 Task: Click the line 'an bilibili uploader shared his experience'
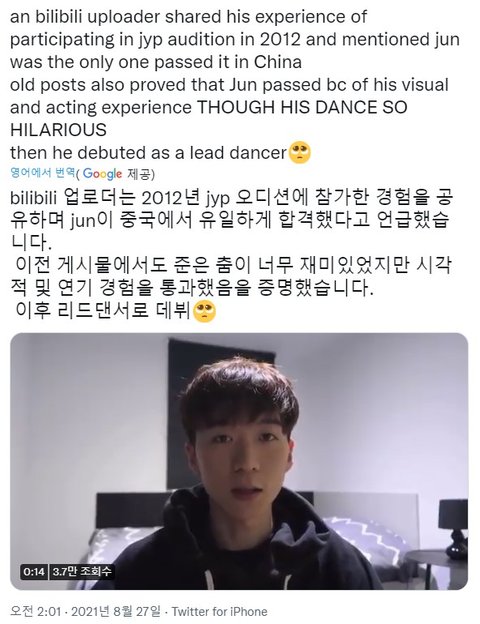(x=188, y=17)
